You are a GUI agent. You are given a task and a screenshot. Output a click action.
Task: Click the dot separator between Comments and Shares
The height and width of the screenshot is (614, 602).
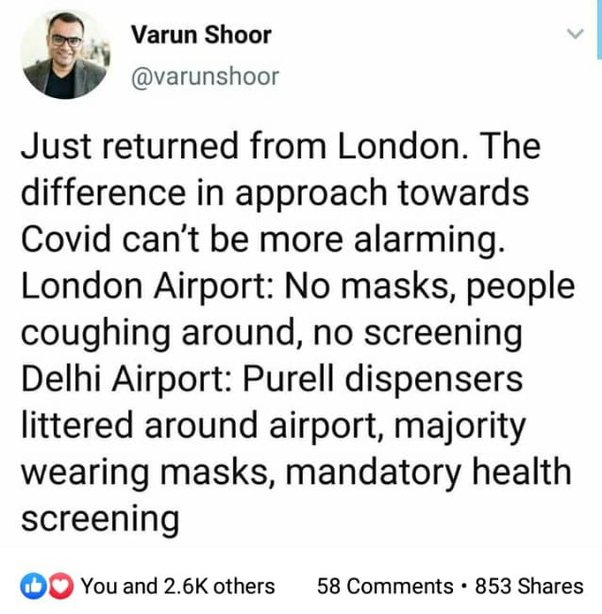[464, 587]
